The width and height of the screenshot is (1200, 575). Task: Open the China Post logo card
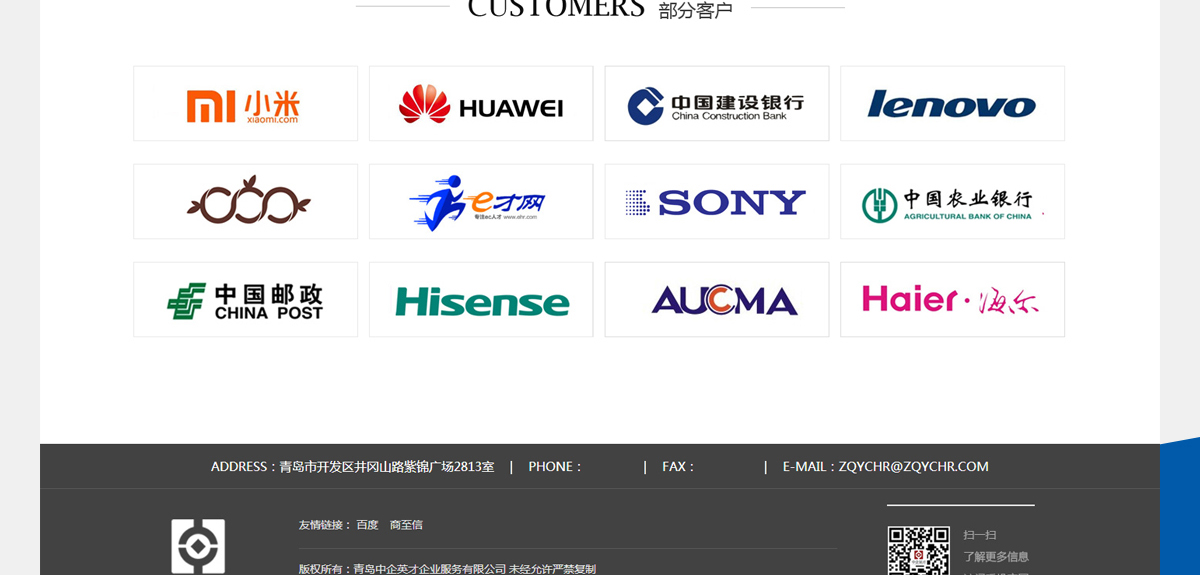point(245,299)
